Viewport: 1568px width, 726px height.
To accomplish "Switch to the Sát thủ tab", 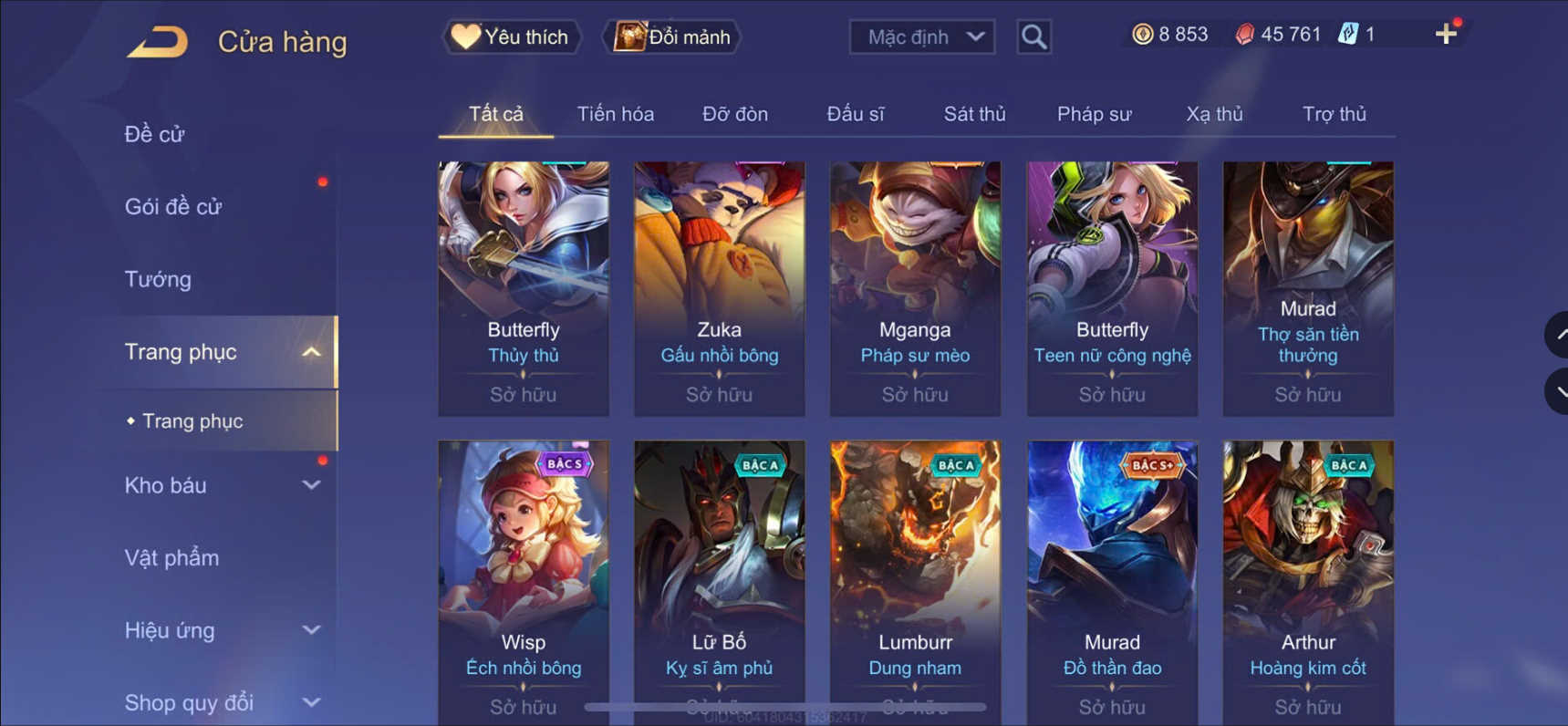I will tap(974, 114).
